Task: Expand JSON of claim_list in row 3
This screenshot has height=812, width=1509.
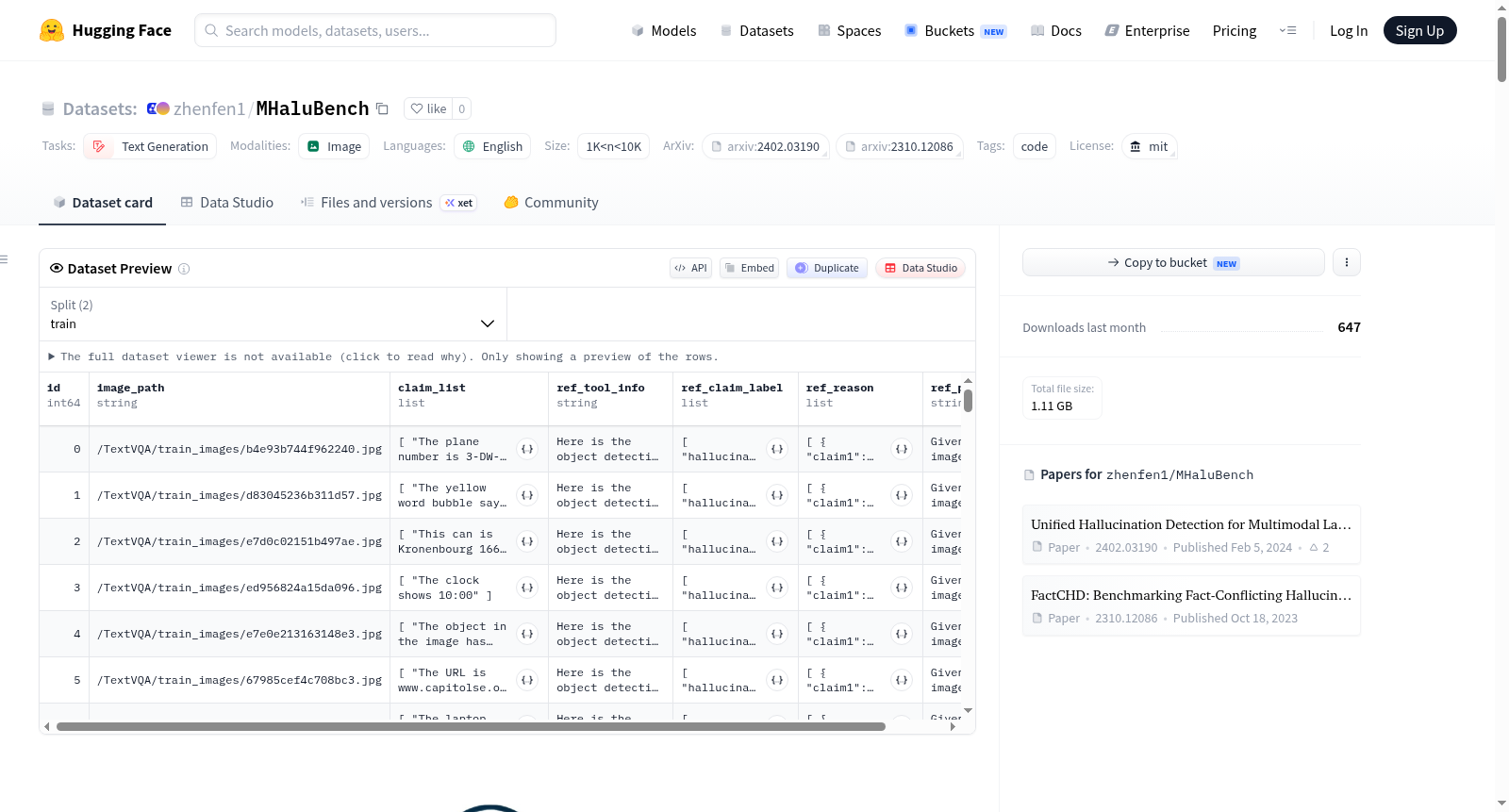Action: click(527, 588)
